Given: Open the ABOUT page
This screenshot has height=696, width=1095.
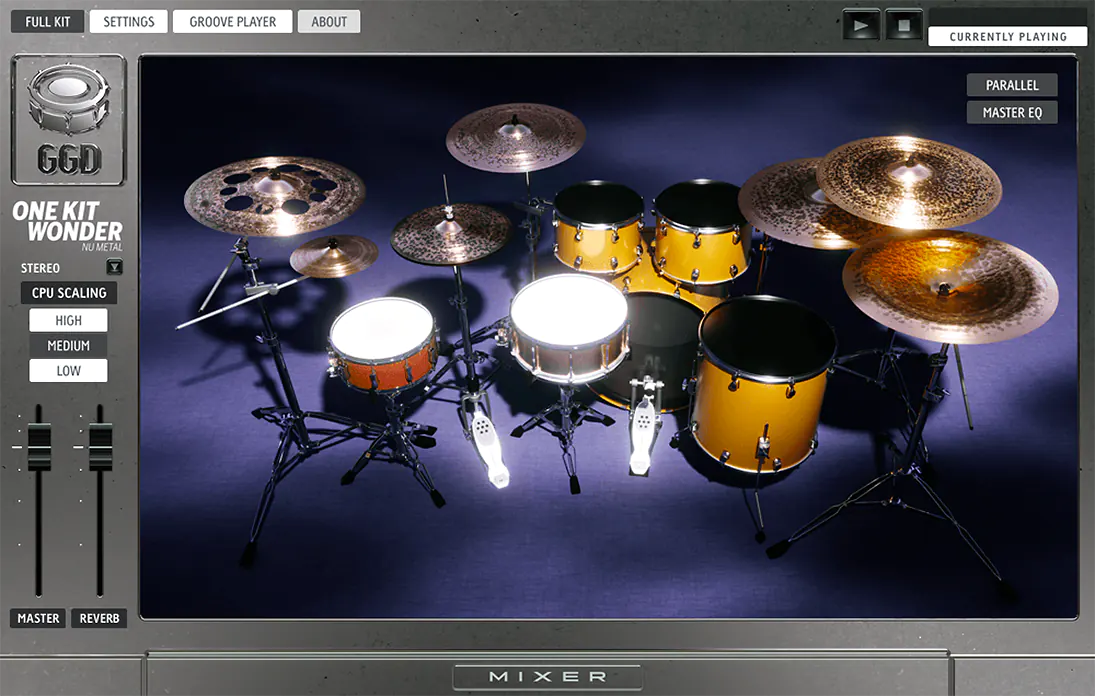Looking at the screenshot, I should click(329, 20).
